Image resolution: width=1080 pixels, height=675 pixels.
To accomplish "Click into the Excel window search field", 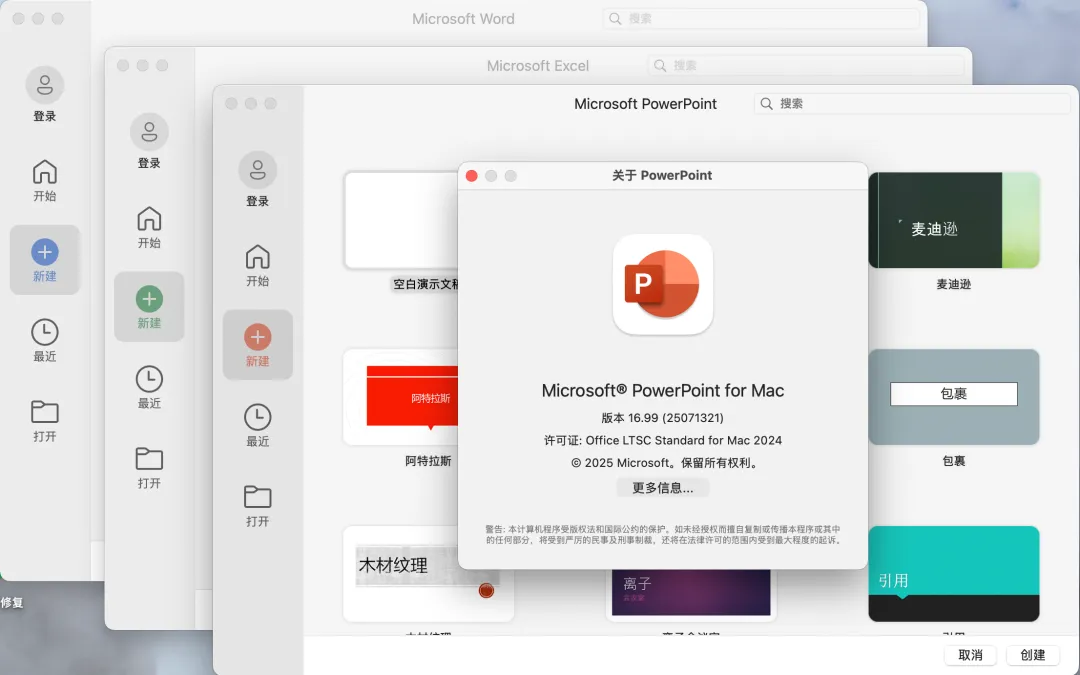I will coord(806,65).
